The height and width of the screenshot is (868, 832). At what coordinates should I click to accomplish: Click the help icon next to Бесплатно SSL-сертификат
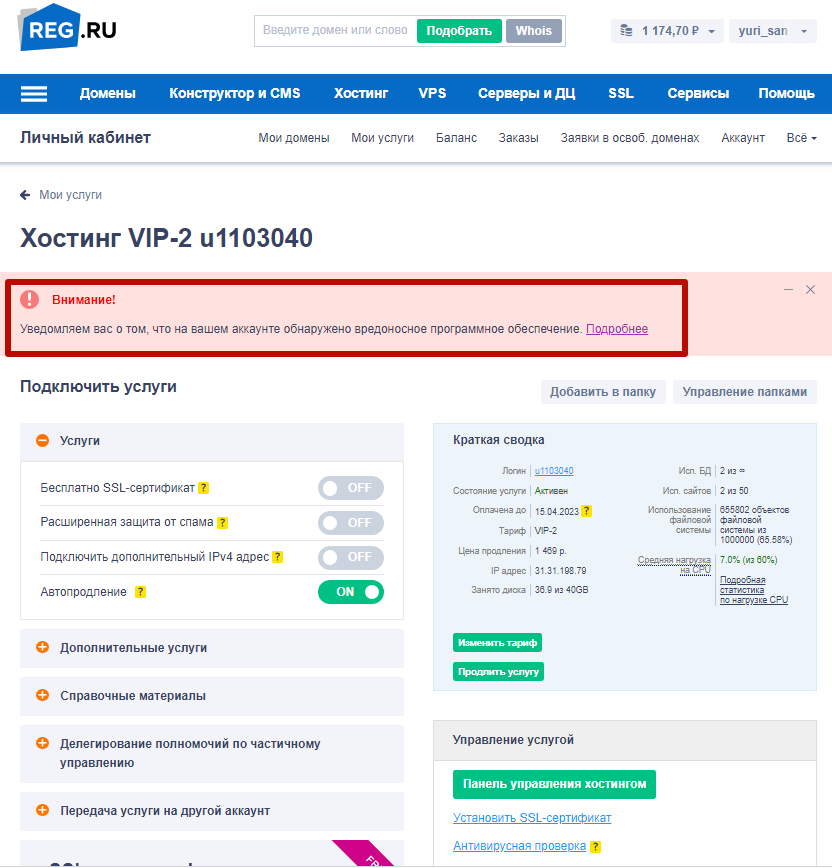coord(204,488)
